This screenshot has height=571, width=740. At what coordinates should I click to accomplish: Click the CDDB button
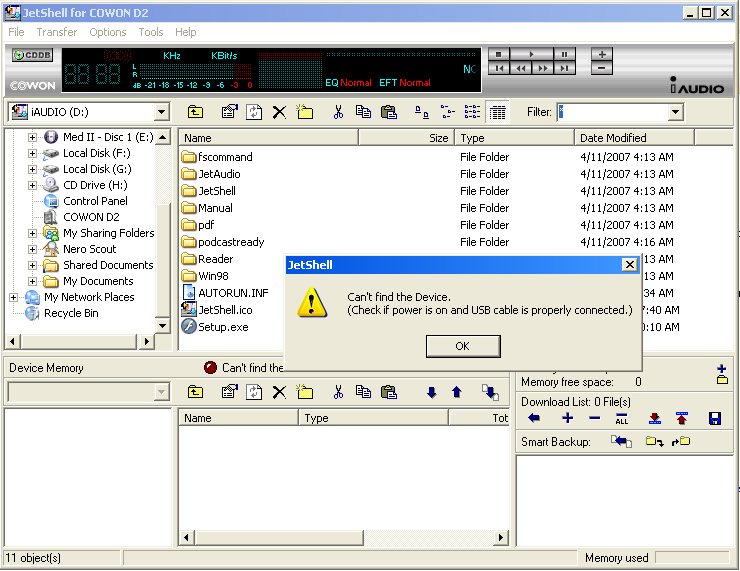[x=33, y=55]
